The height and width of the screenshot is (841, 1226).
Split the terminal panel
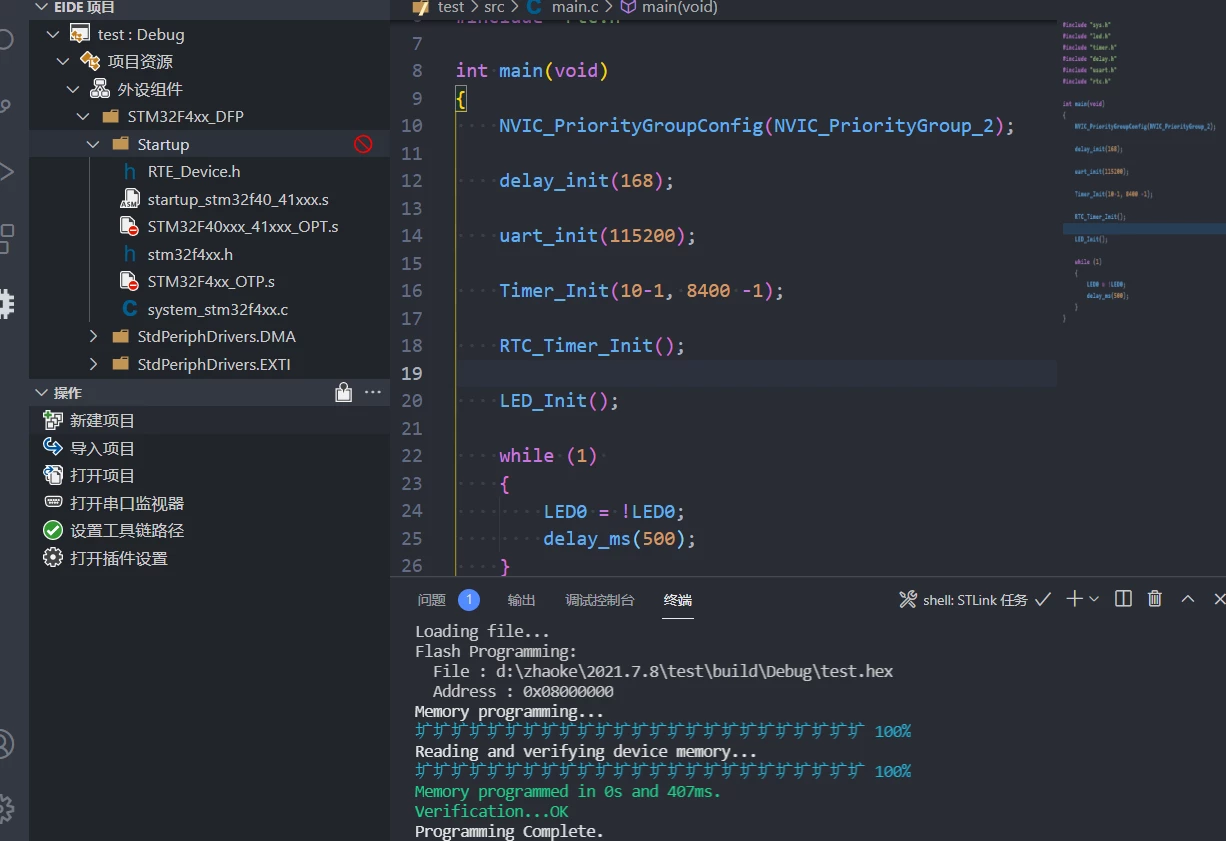(1123, 599)
